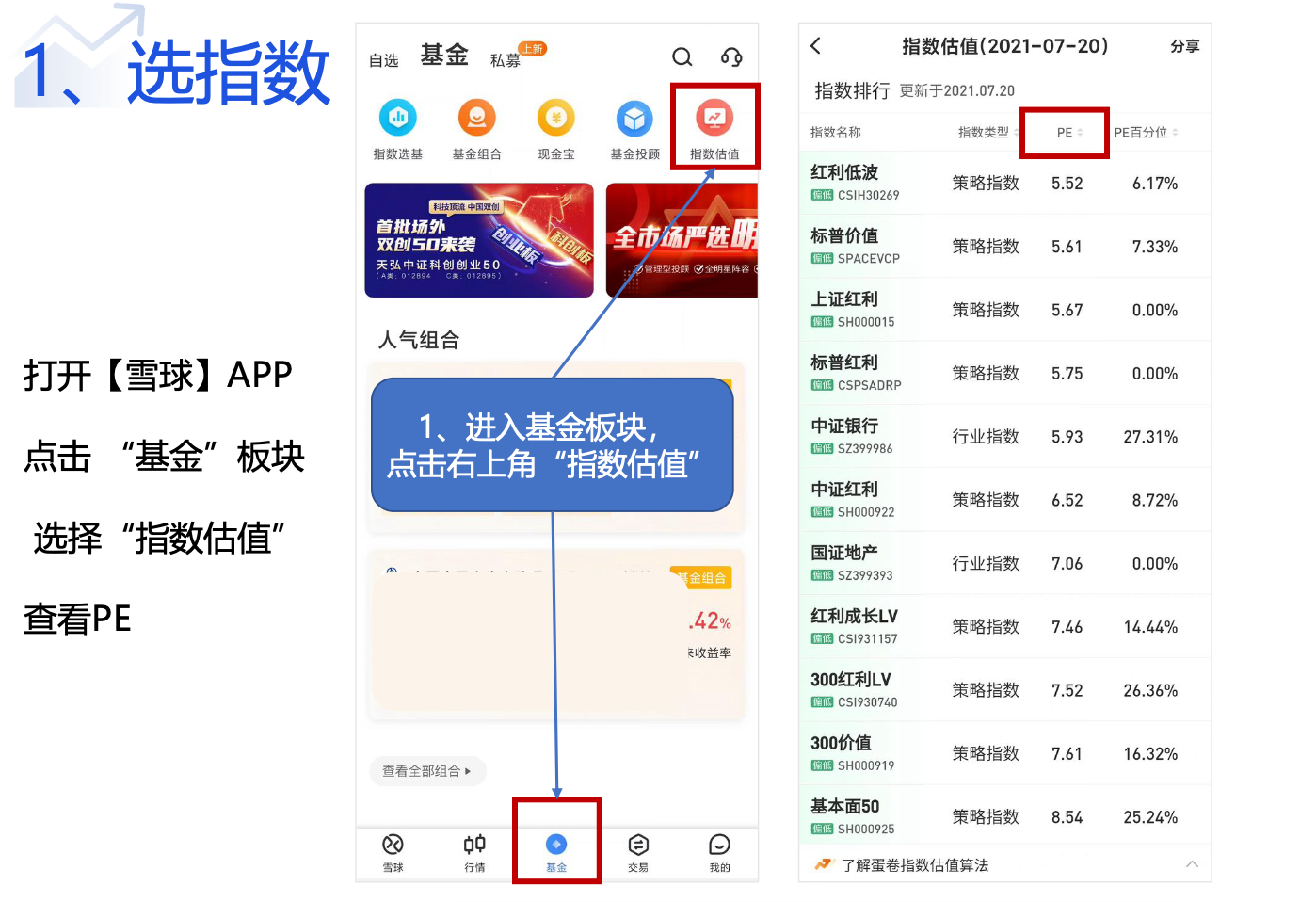Viewport: 1316px width, 902px height.
Task: Click the 人气组合 section heading
Action: click(419, 340)
